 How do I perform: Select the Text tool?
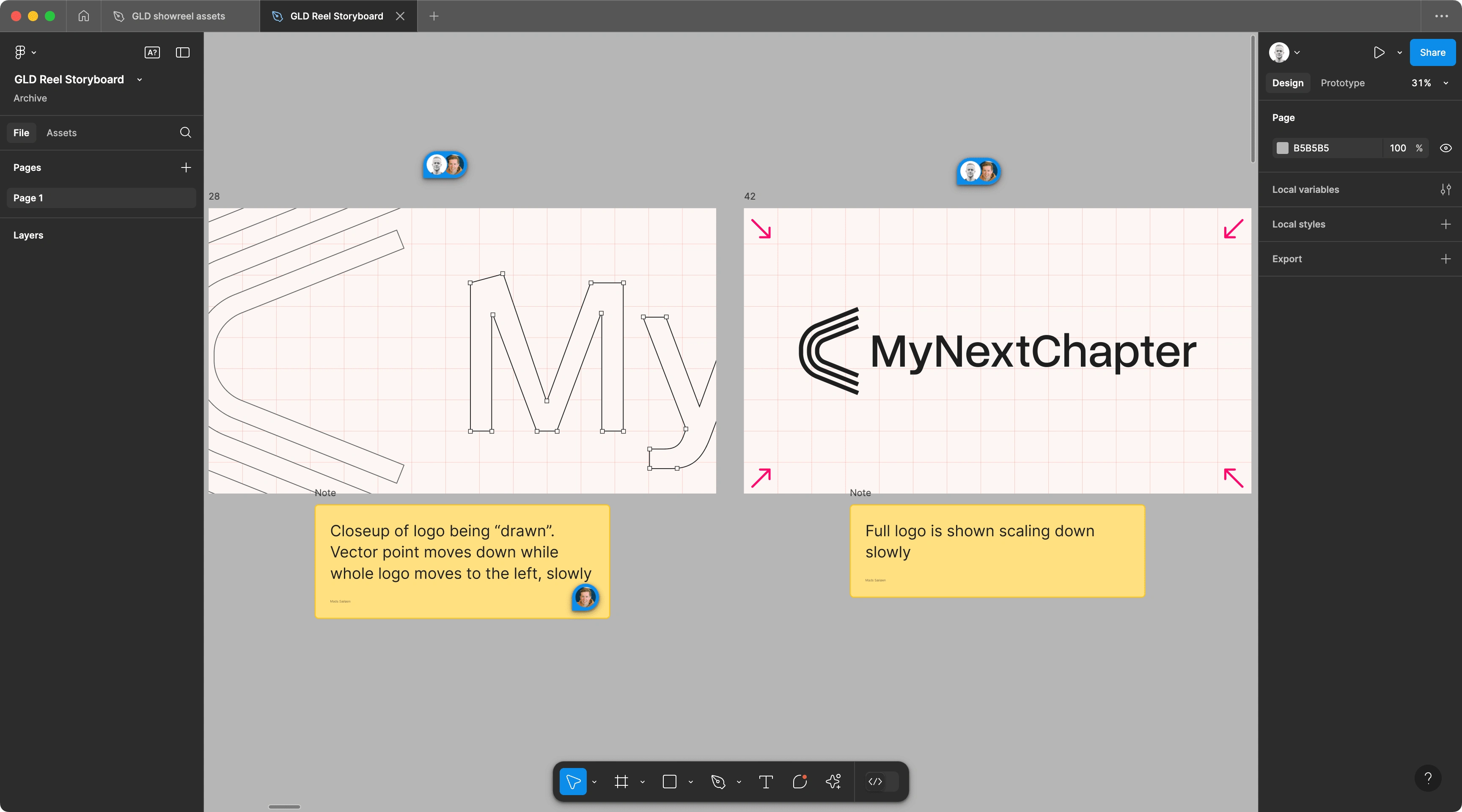click(x=766, y=781)
